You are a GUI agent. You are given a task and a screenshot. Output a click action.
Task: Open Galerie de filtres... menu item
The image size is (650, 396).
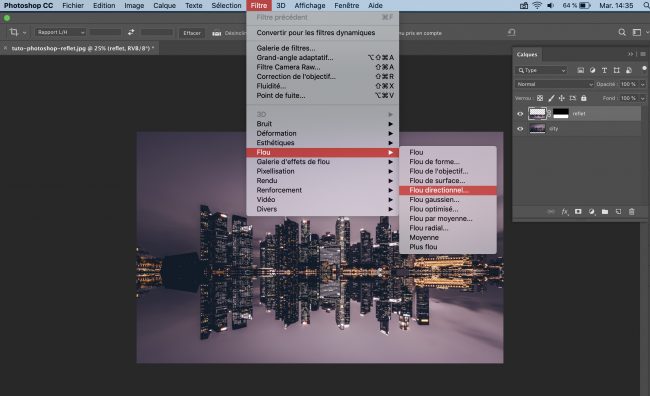pos(323,48)
